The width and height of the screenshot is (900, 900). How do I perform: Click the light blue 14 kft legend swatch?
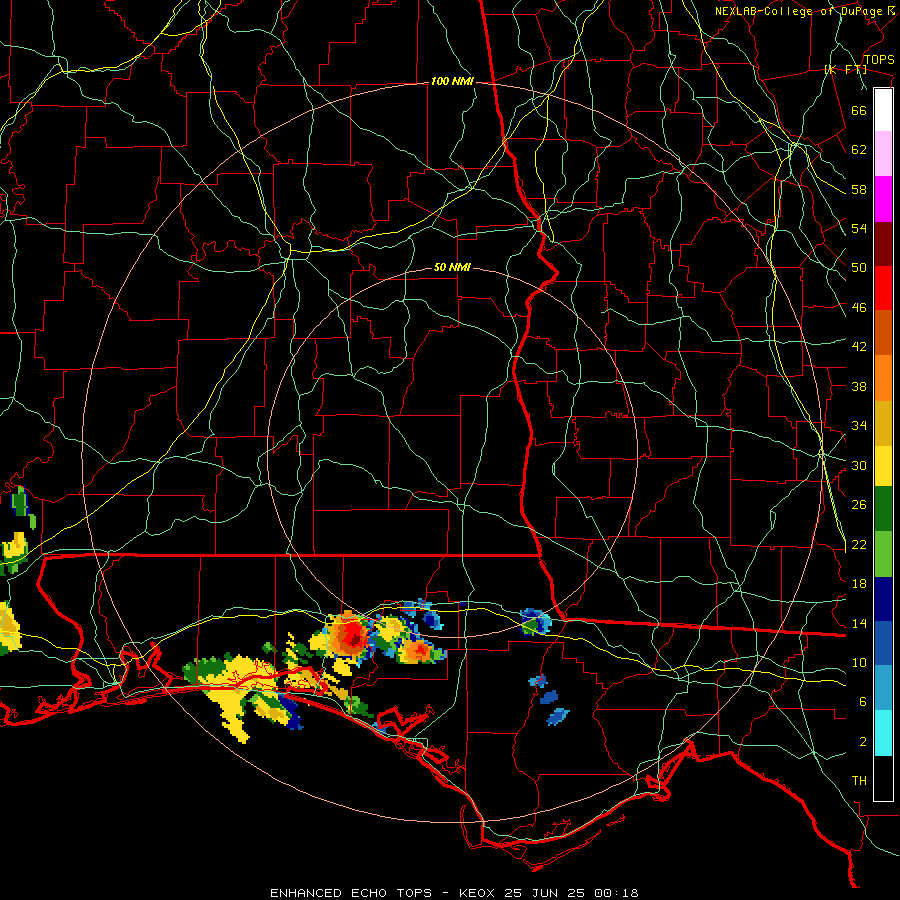point(883,688)
